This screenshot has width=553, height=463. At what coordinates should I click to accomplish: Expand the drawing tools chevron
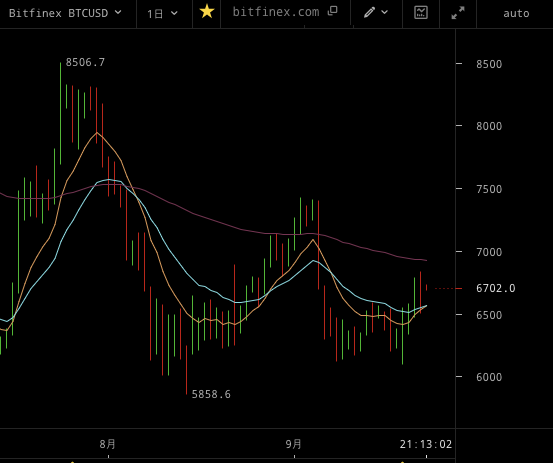385,12
